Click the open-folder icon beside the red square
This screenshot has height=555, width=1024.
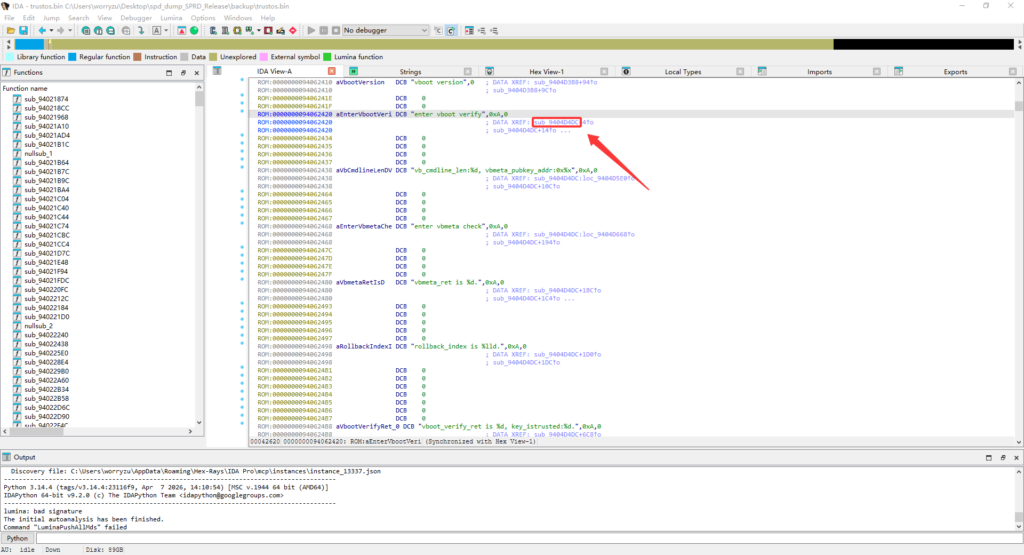pos(280,31)
